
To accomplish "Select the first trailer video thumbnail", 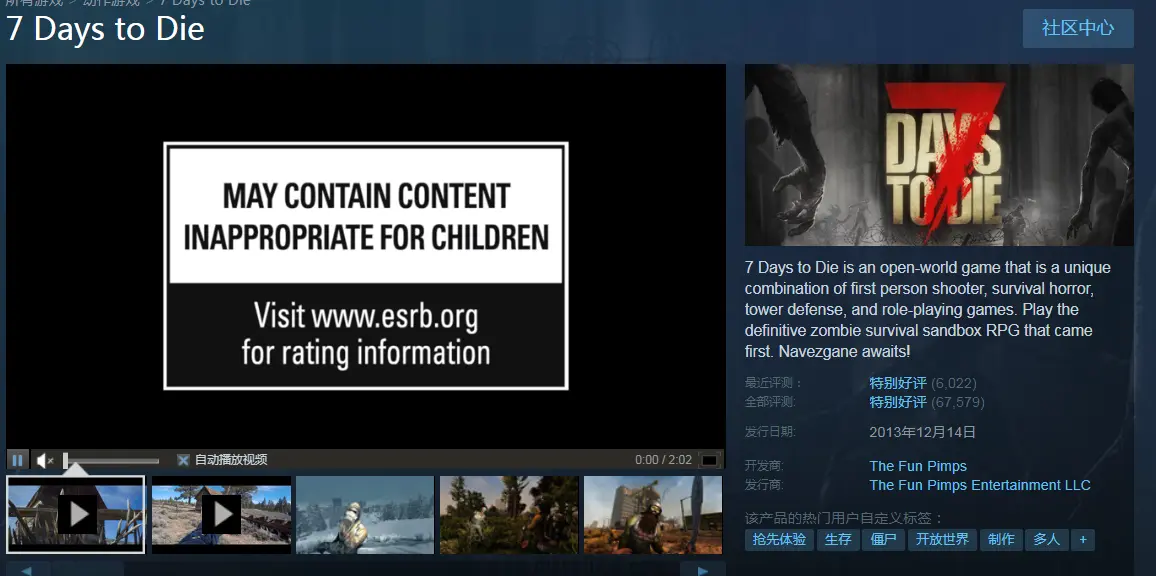I will (75, 514).
